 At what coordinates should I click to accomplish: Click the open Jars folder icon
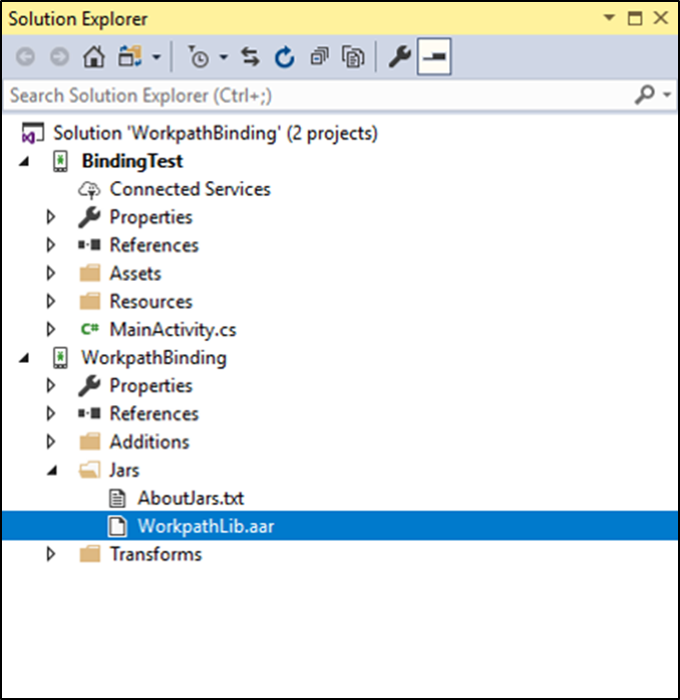click(x=90, y=470)
